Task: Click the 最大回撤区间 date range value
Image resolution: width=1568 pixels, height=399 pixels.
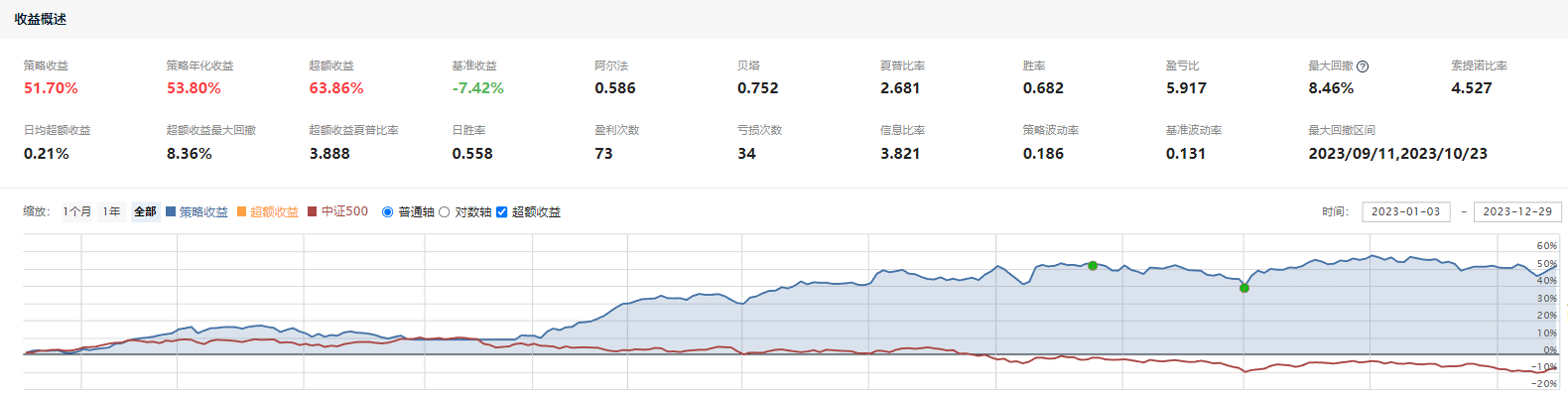Action: click(x=1397, y=154)
